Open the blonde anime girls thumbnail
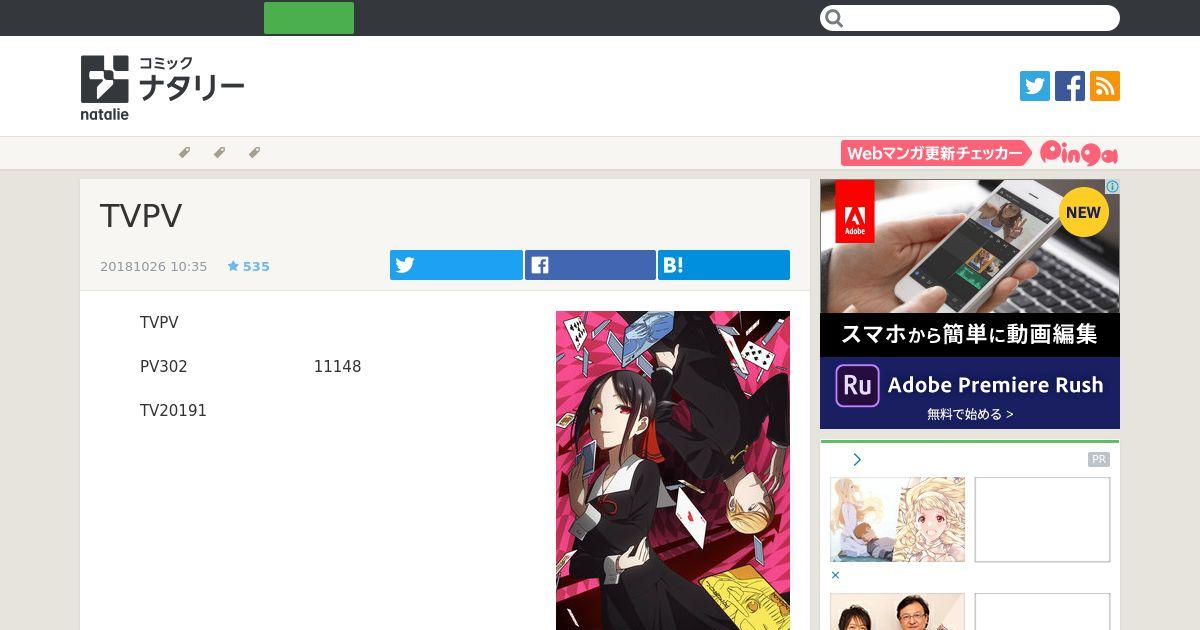The width and height of the screenshot is (1200, 630). 897,519
